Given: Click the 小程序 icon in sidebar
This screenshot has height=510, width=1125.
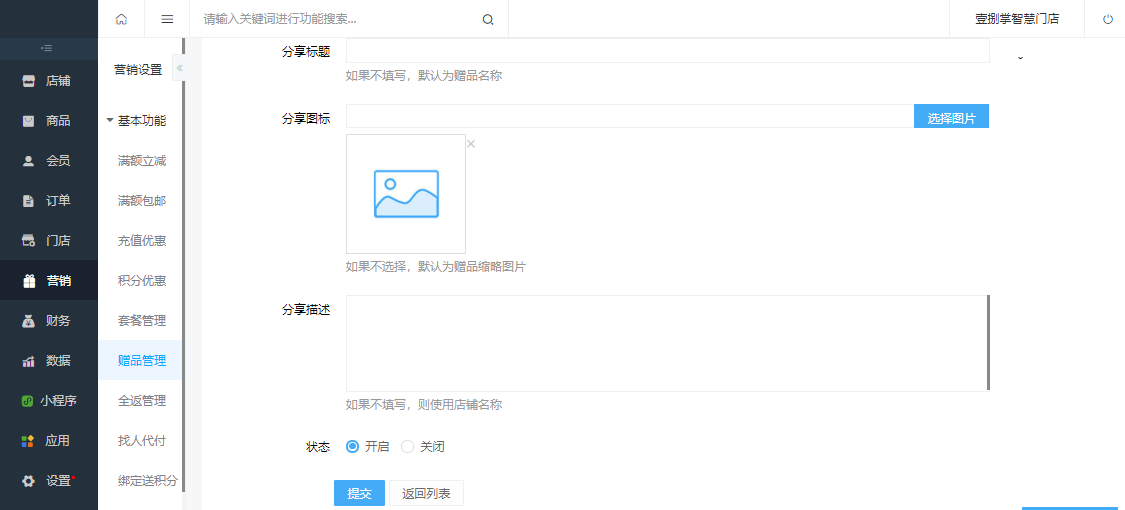Looking at the screenshot, I should pyautogui.click(x=27, y=401).
